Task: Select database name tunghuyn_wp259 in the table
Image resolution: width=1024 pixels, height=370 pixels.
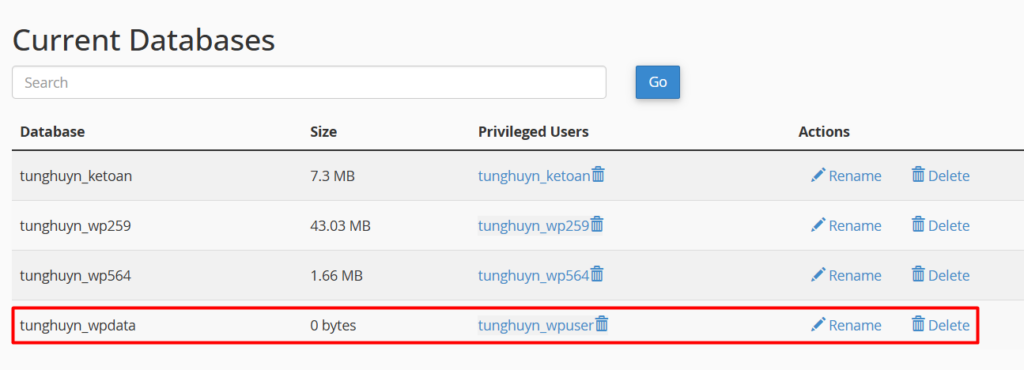Action: pyautogui.click(x=75, y=225)
